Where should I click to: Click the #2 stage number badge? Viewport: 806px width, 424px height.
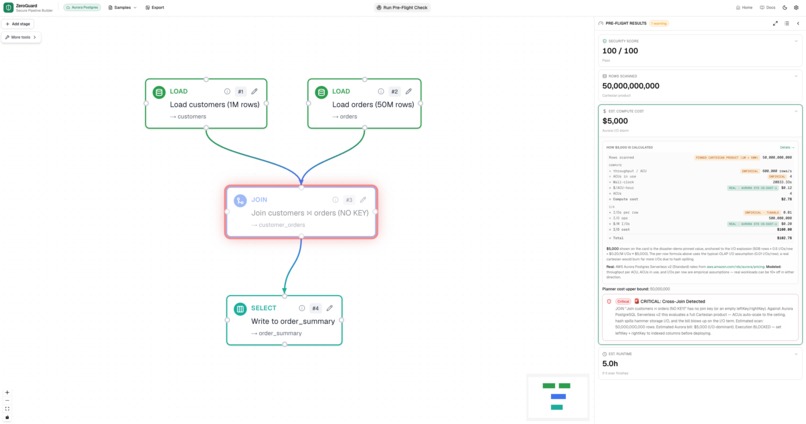tap(394, 91)
